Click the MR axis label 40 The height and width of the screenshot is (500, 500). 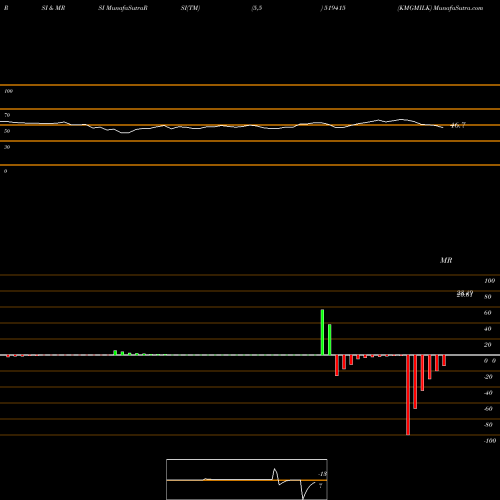[x=488, y=329]
